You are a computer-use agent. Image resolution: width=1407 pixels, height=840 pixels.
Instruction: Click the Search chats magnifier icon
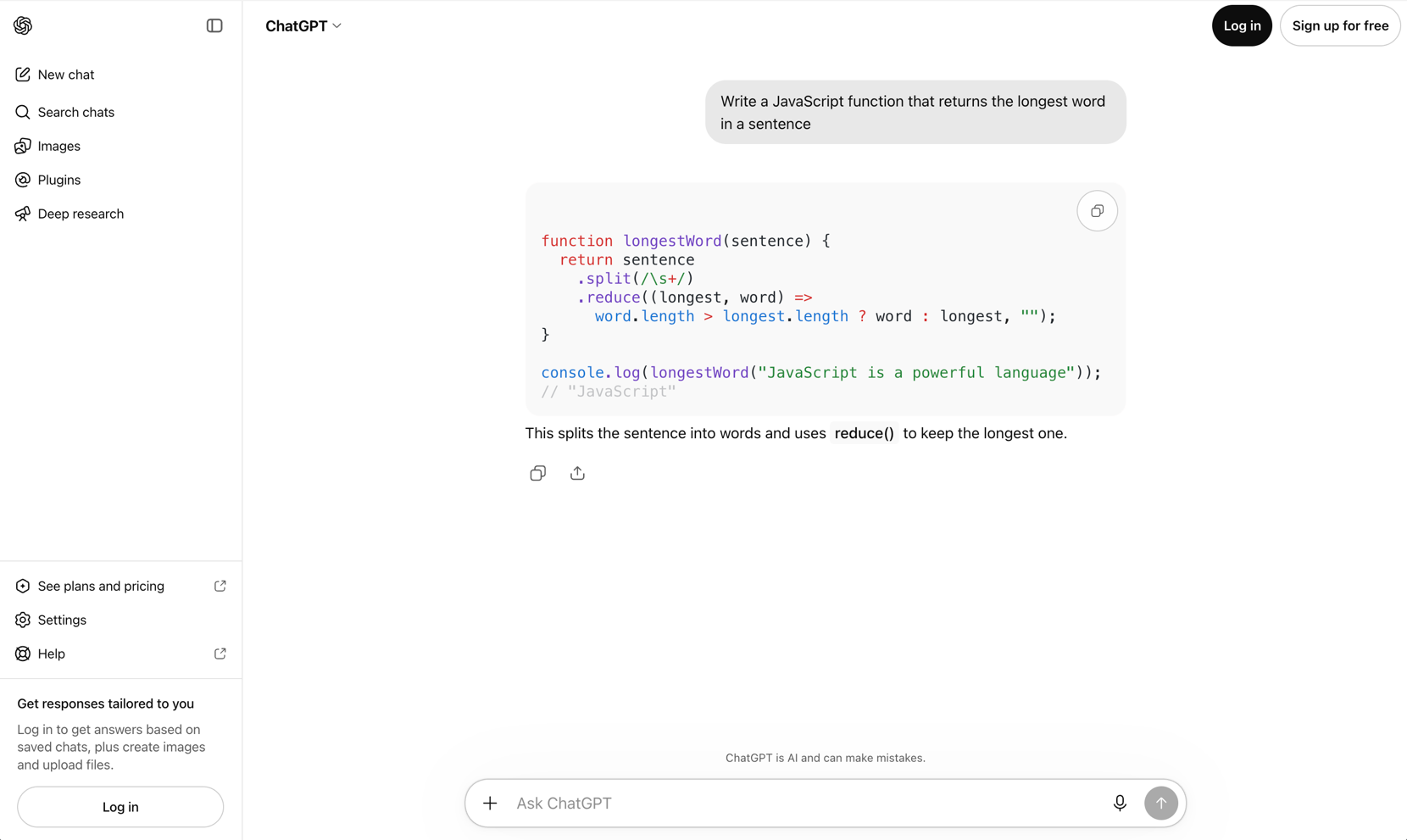(x=23, y=112)
